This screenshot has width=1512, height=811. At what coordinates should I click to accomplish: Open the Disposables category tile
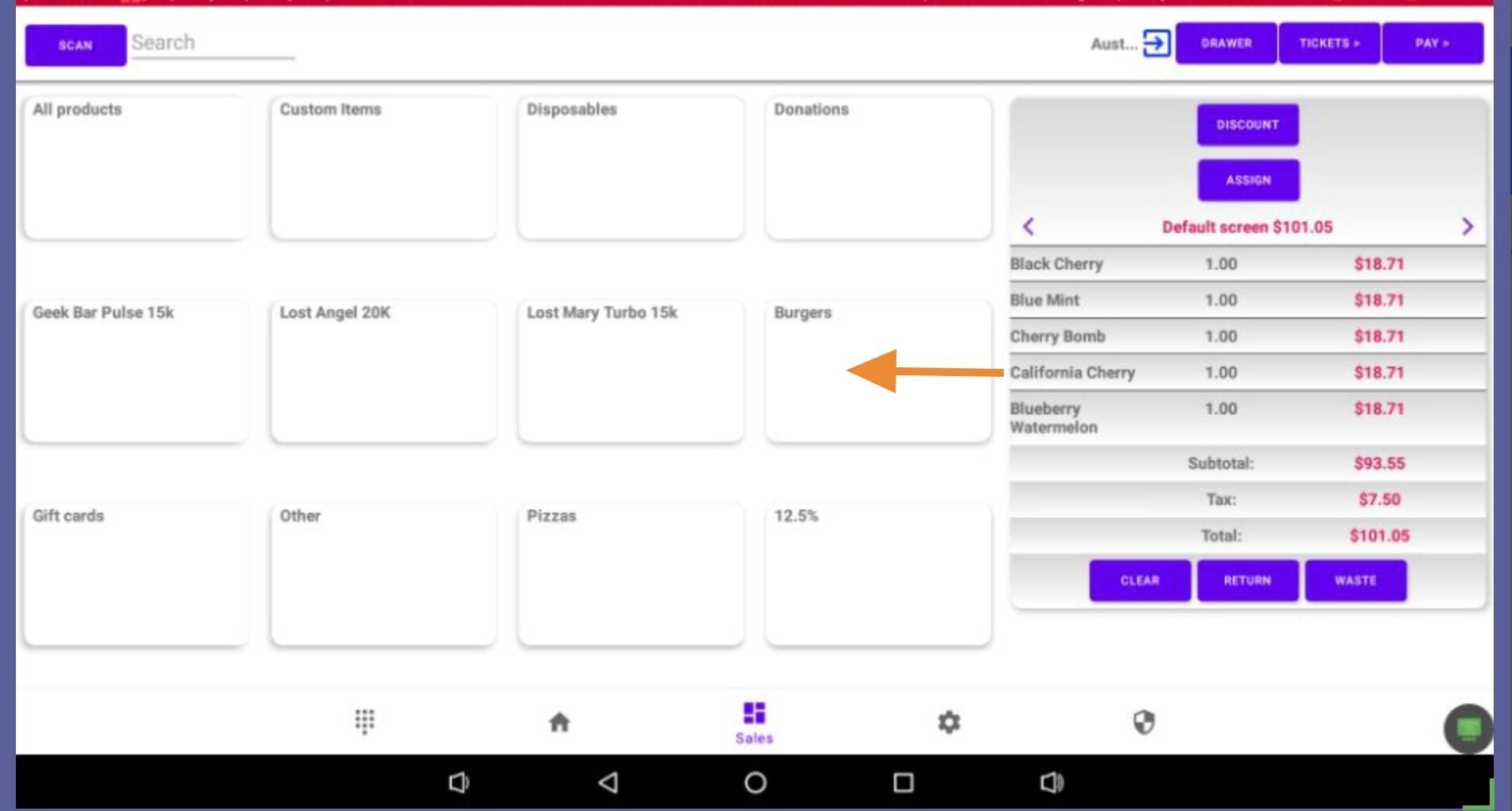point(631,168)
